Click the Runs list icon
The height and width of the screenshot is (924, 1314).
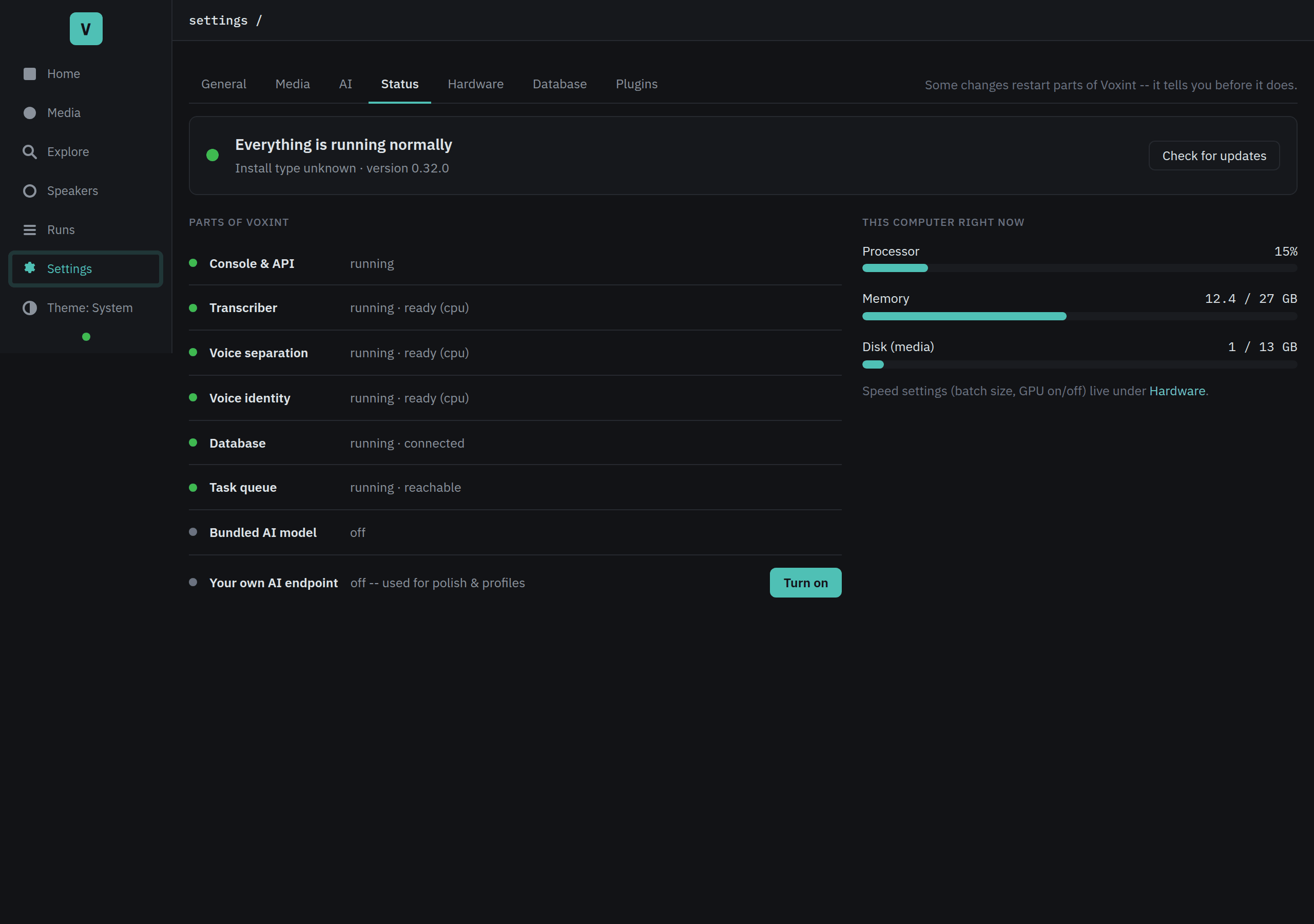[30, 229]
